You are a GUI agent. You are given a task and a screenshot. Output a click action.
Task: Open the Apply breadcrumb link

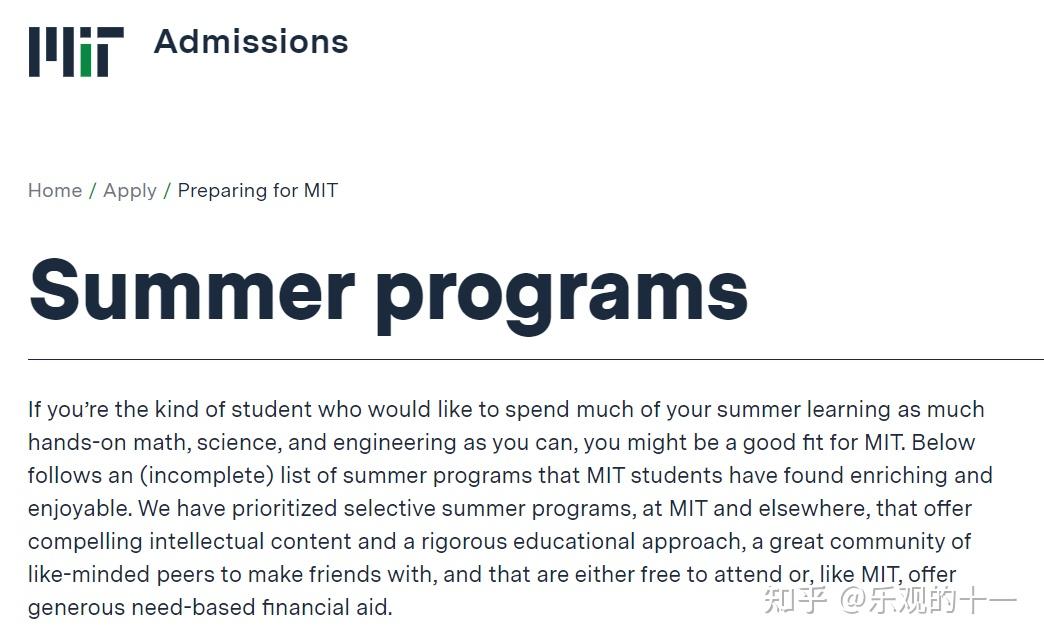click(x=130, y=191)
